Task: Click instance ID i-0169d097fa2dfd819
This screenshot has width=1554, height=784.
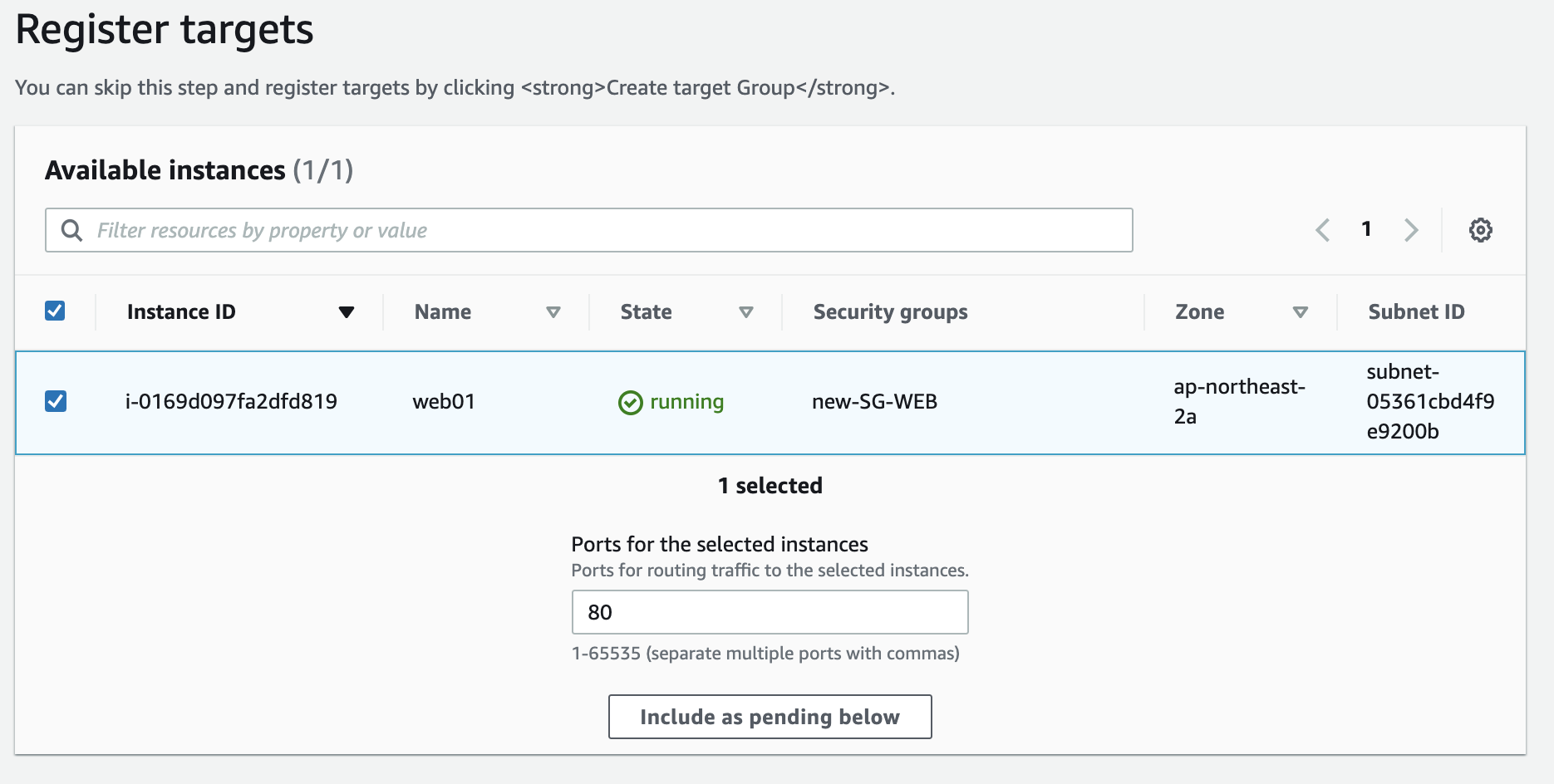Action: coord(231,402)
